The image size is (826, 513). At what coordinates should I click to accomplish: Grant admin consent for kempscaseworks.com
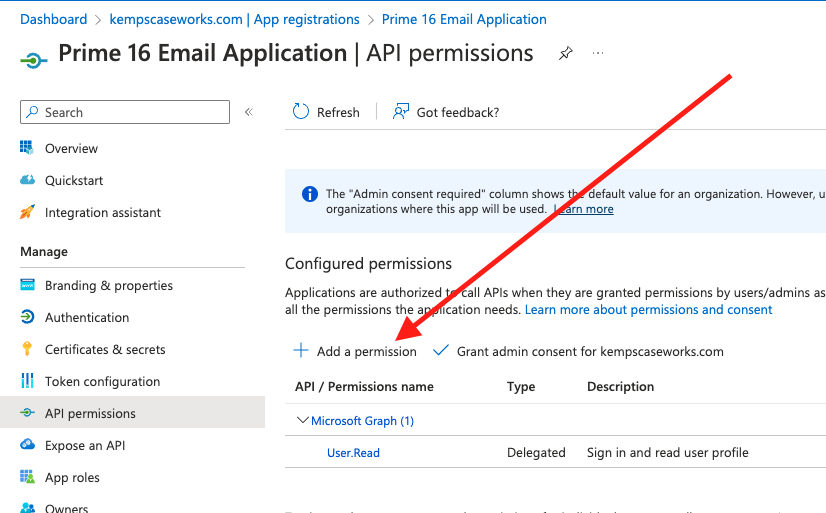click(x=579, y=351)
